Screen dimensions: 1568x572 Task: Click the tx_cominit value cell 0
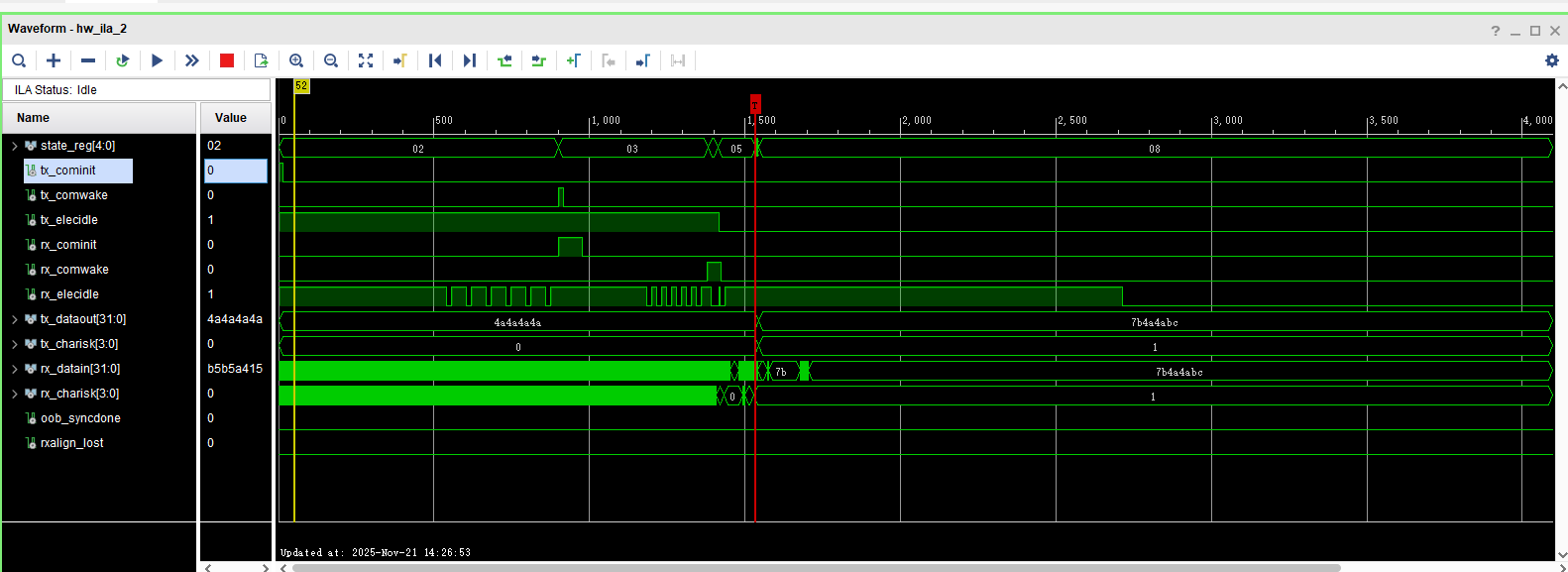(236, 171)
